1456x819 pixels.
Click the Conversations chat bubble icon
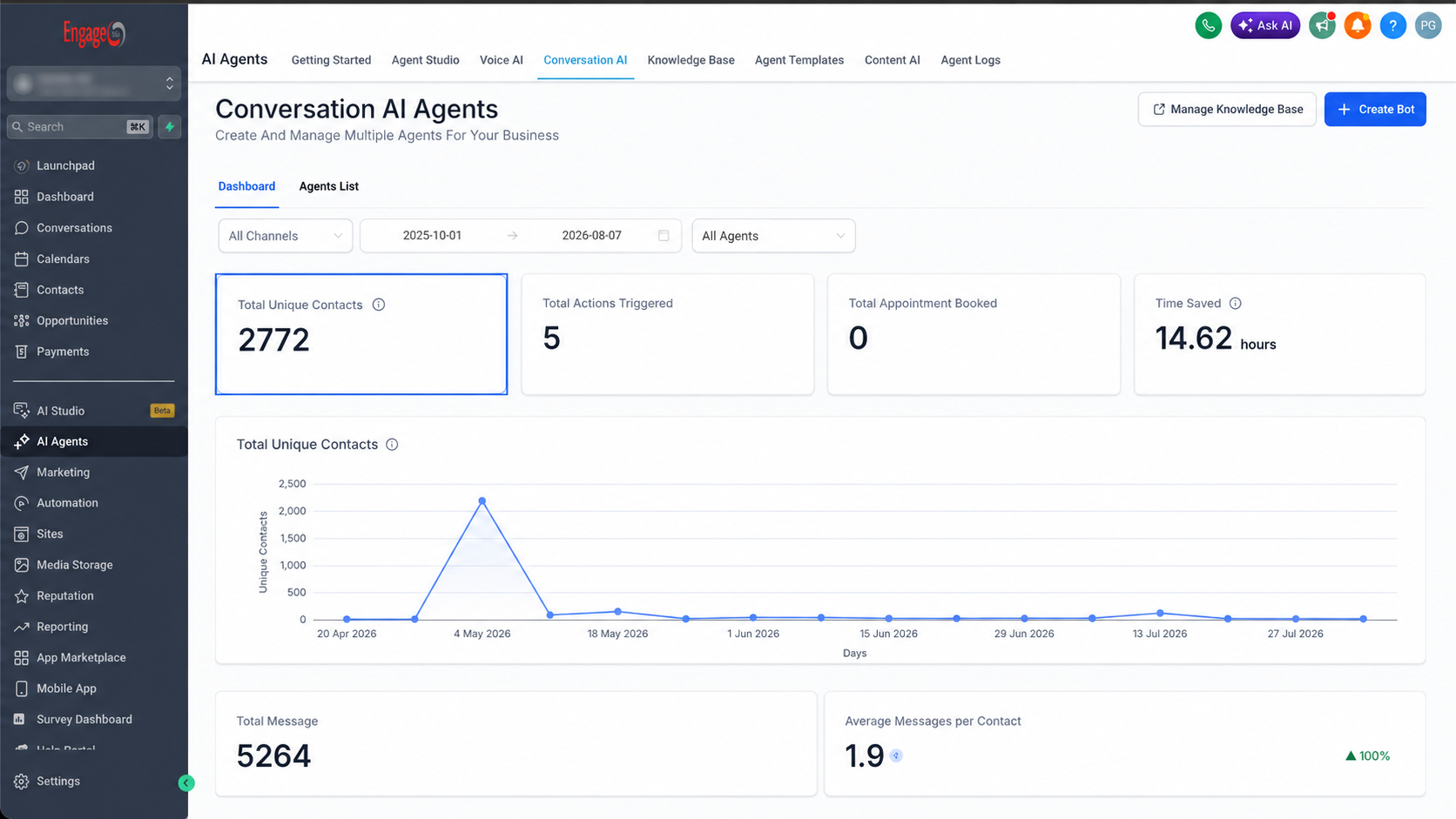tap(22, 228)
